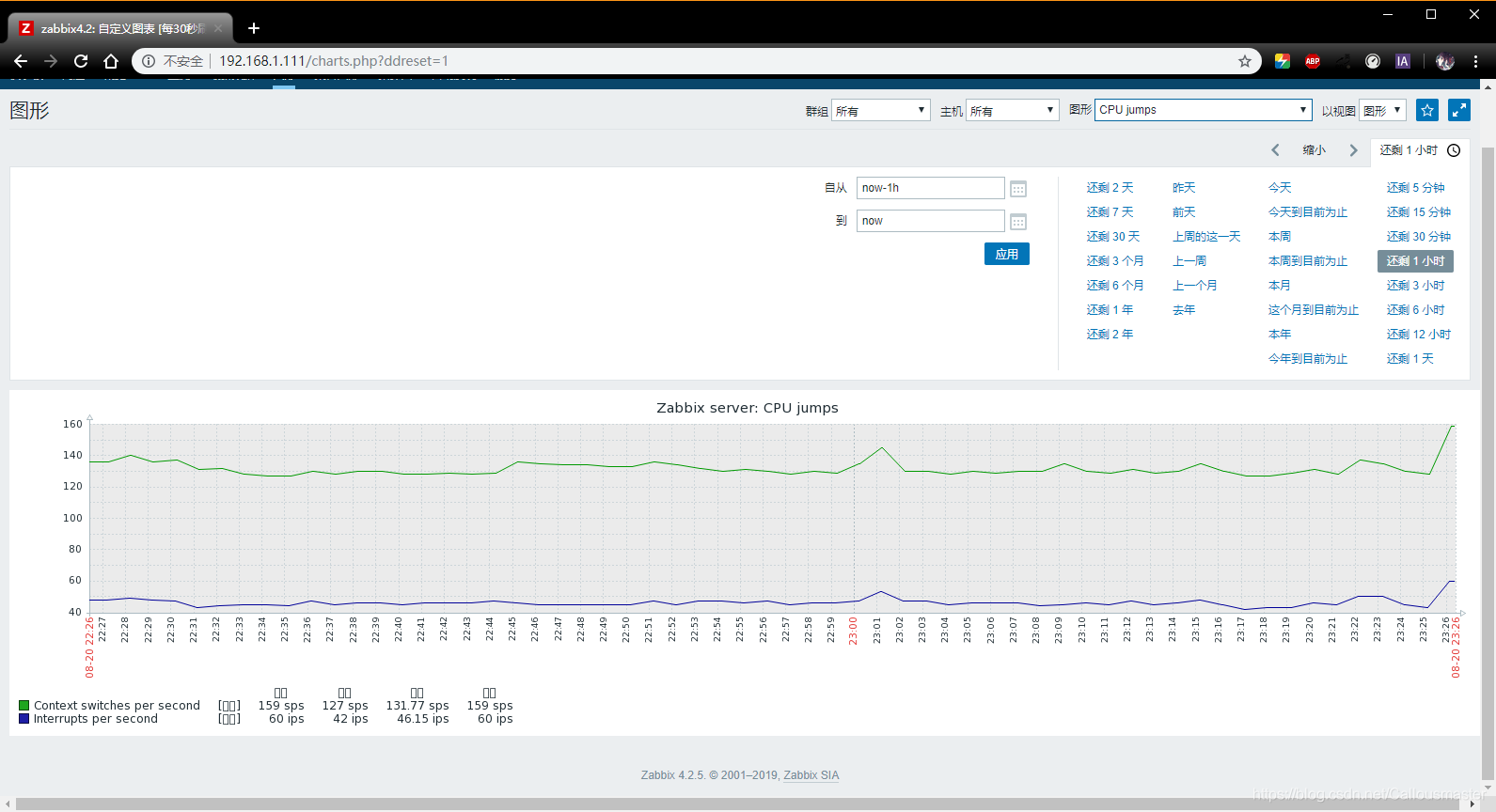This screenshot has height=812, width=1496.
Task: Select 上一周 time range
Action: 1189,261
